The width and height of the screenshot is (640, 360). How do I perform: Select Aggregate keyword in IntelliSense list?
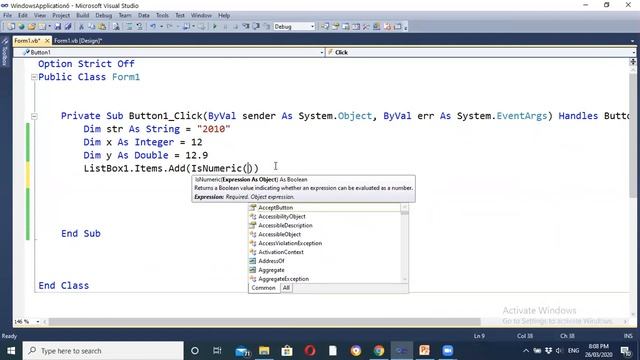271,270
